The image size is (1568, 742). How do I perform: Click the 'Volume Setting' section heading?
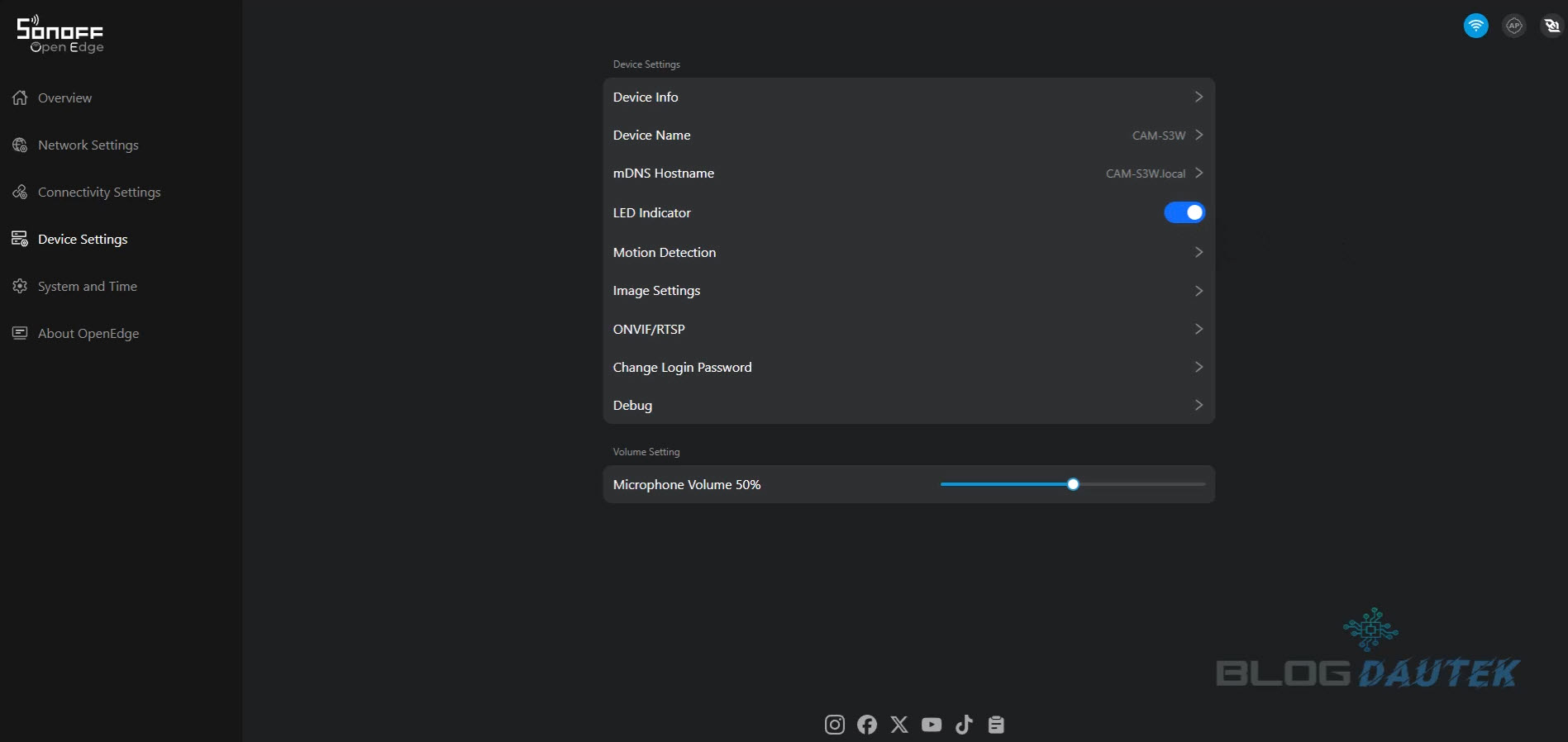[x=646, y=452]
